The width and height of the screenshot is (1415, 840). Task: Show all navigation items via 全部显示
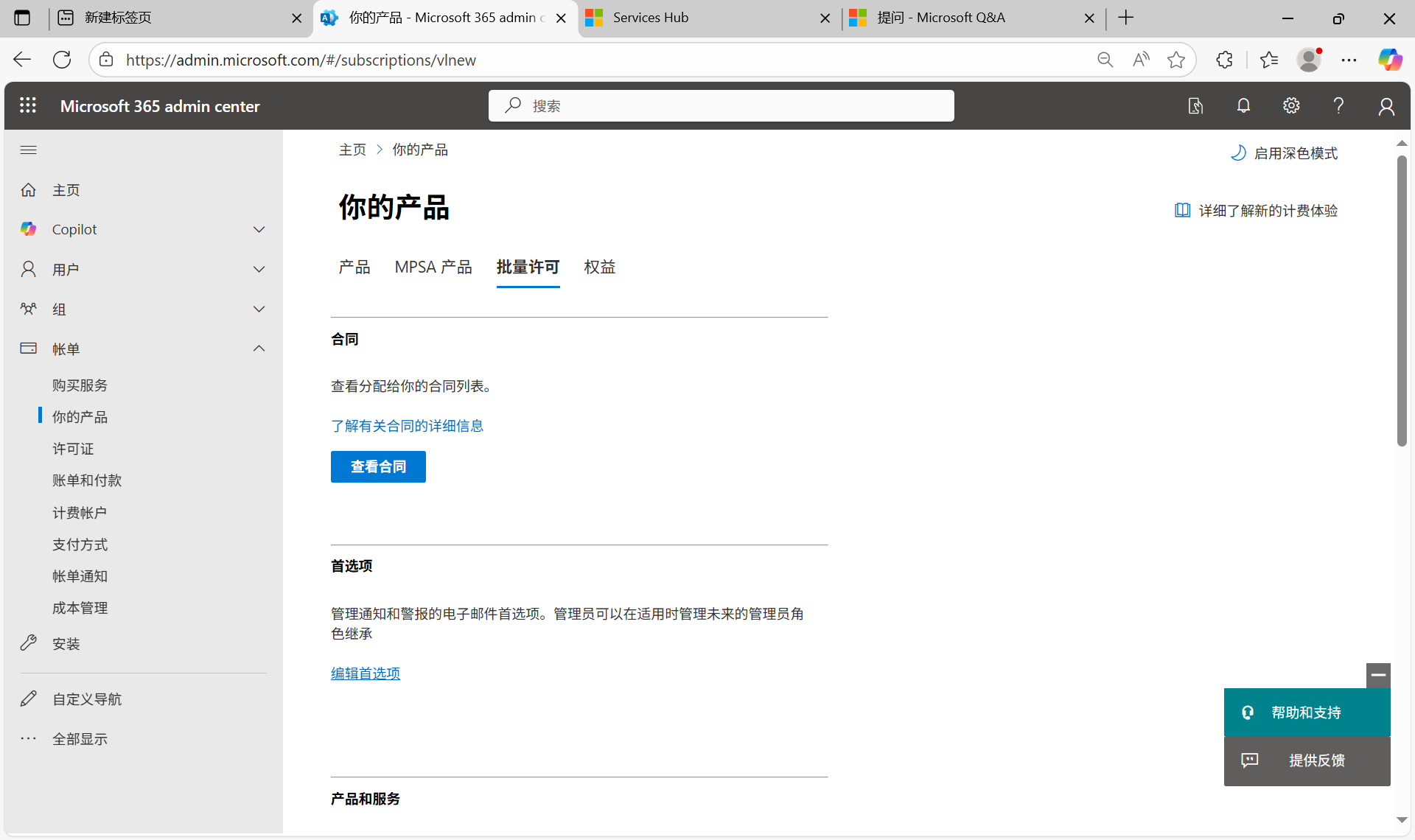80,739
